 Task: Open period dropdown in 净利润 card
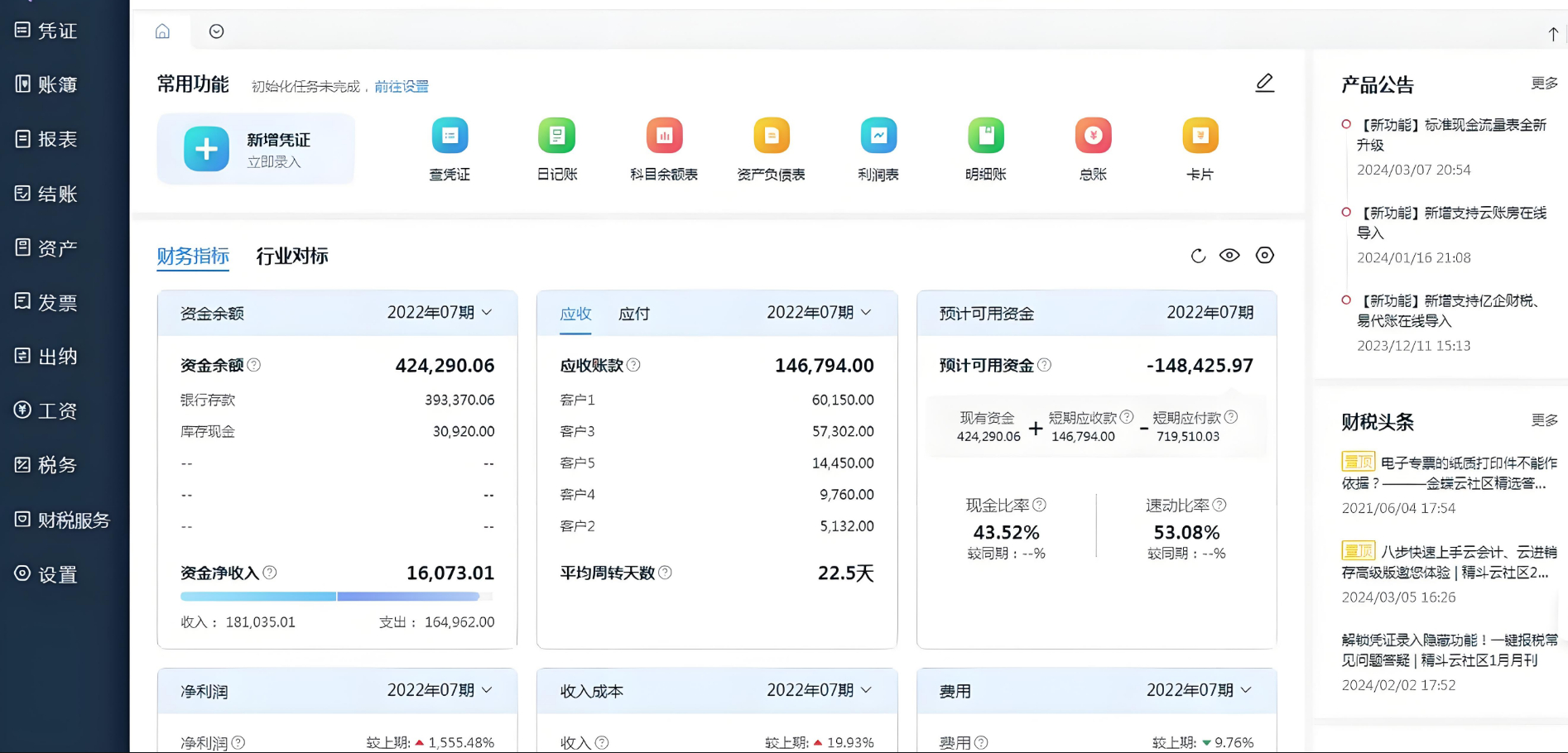440,690
